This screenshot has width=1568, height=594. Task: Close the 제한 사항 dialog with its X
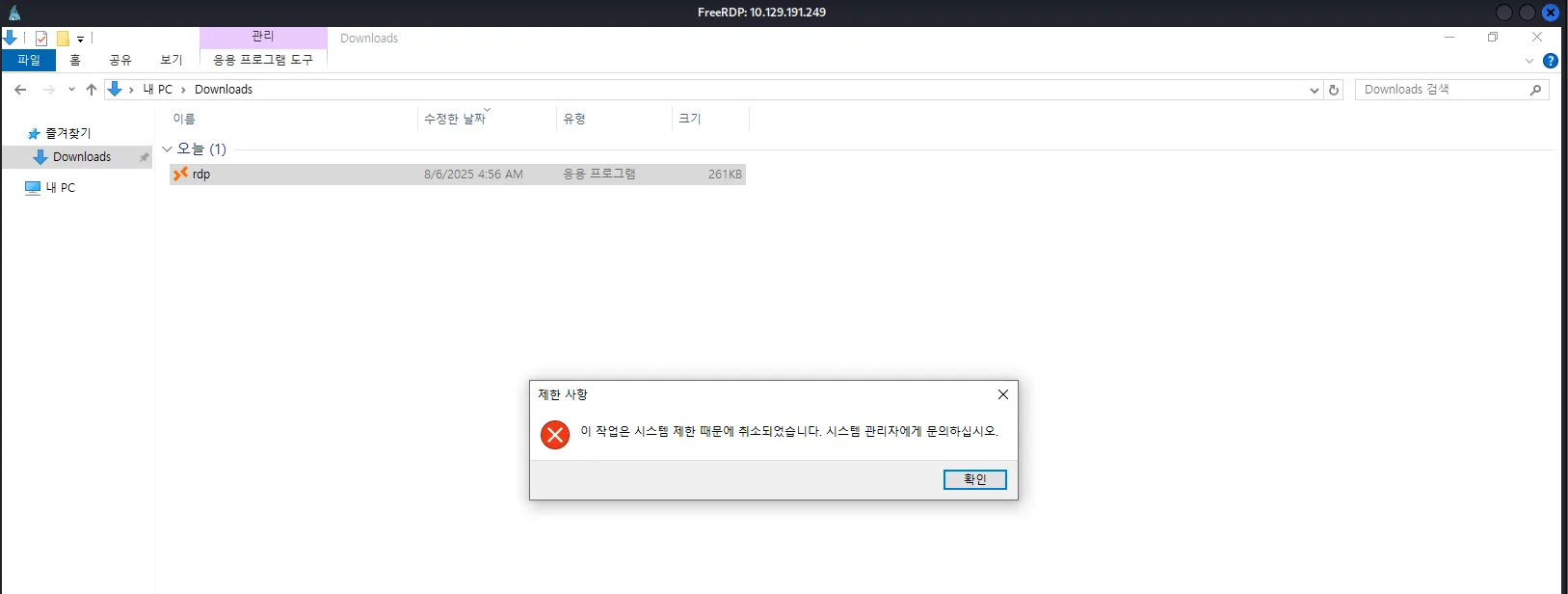(1003, 394)
